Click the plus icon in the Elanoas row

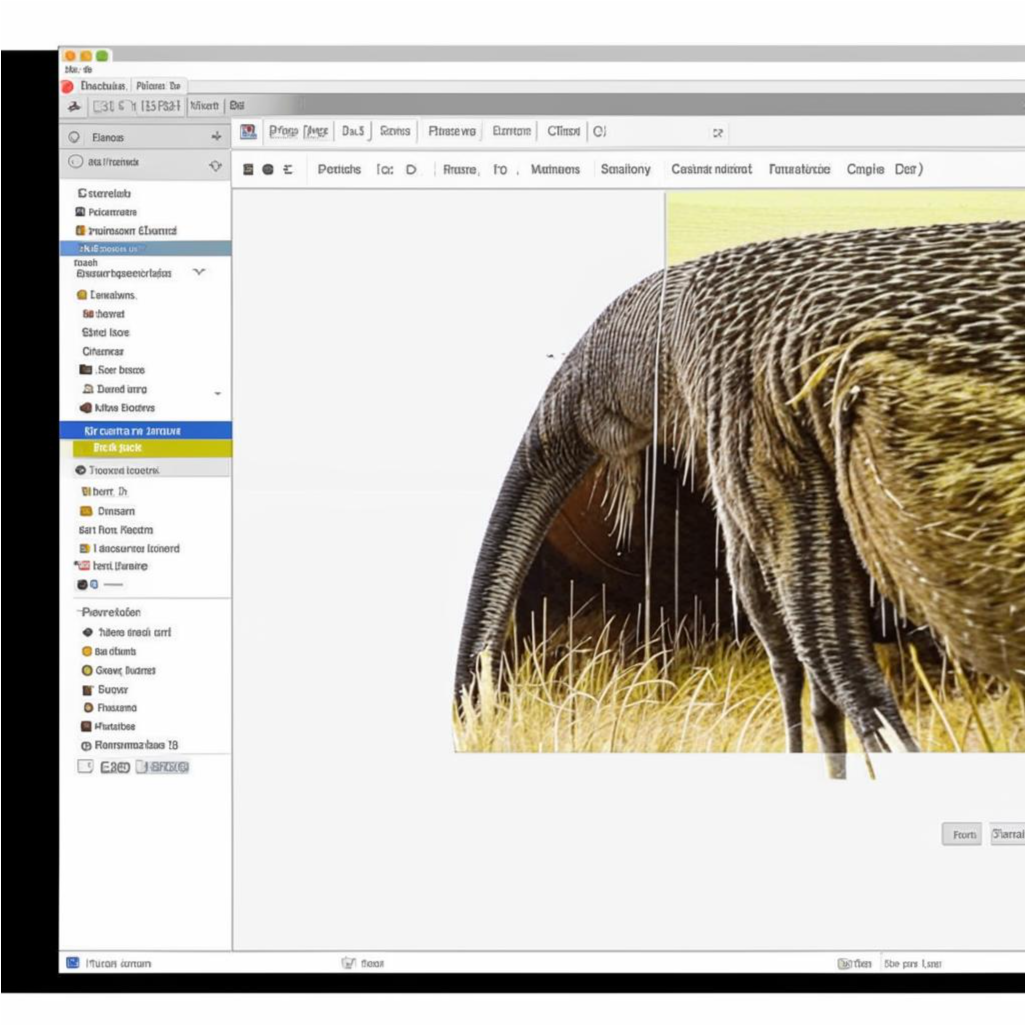click(x=217, y=136)
